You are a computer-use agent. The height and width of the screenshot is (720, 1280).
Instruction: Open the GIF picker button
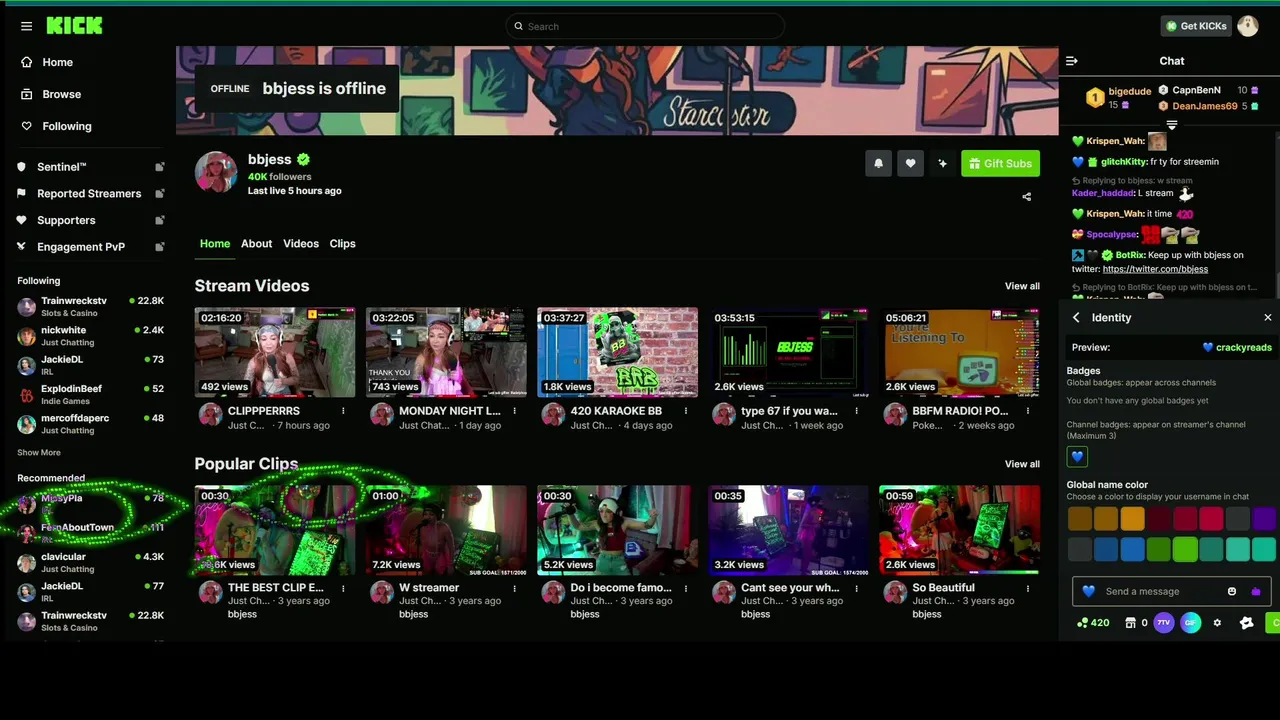click(x=1190, y=622)
